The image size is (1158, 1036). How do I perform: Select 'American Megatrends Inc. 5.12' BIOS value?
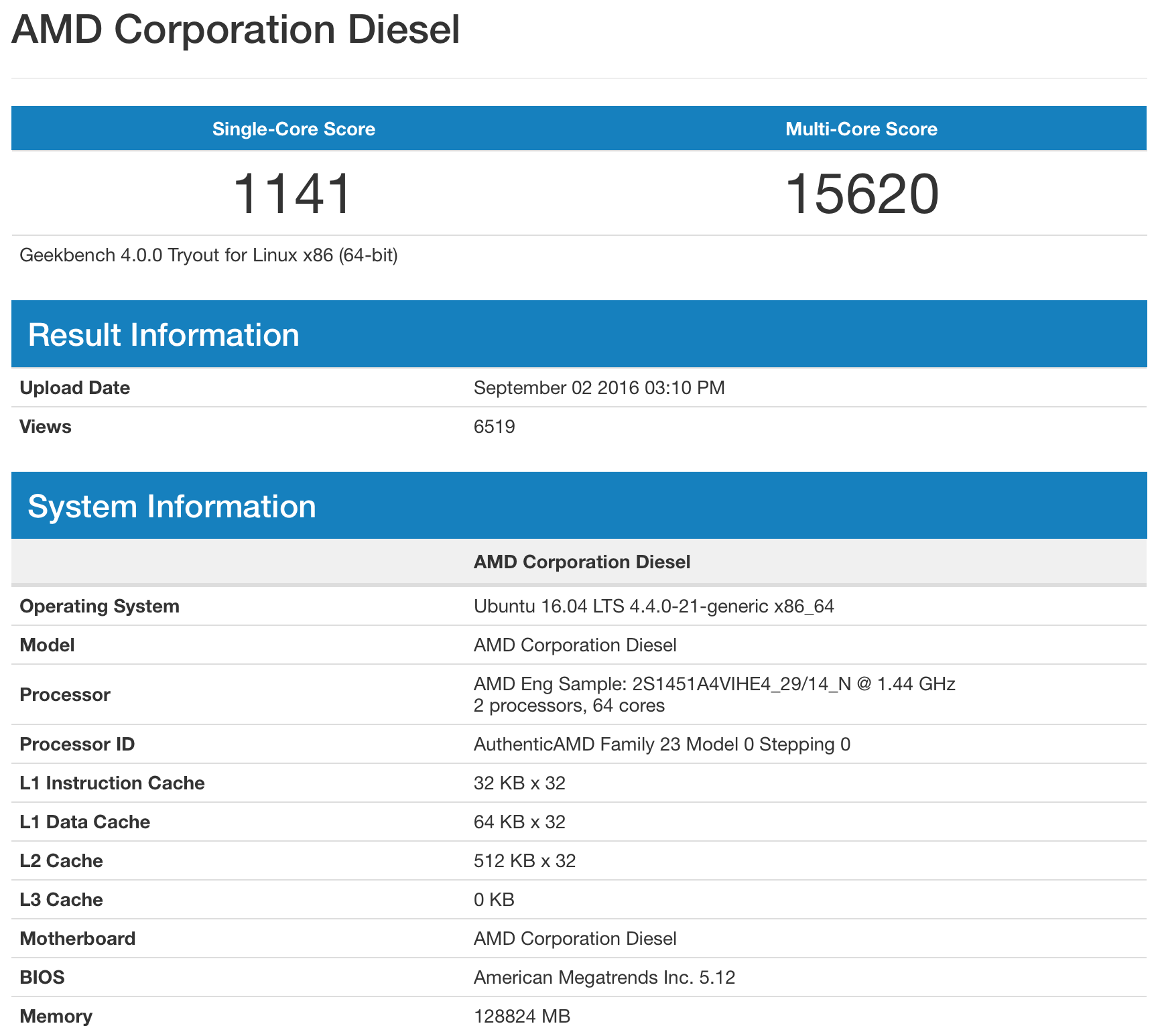tap(604, 978)
